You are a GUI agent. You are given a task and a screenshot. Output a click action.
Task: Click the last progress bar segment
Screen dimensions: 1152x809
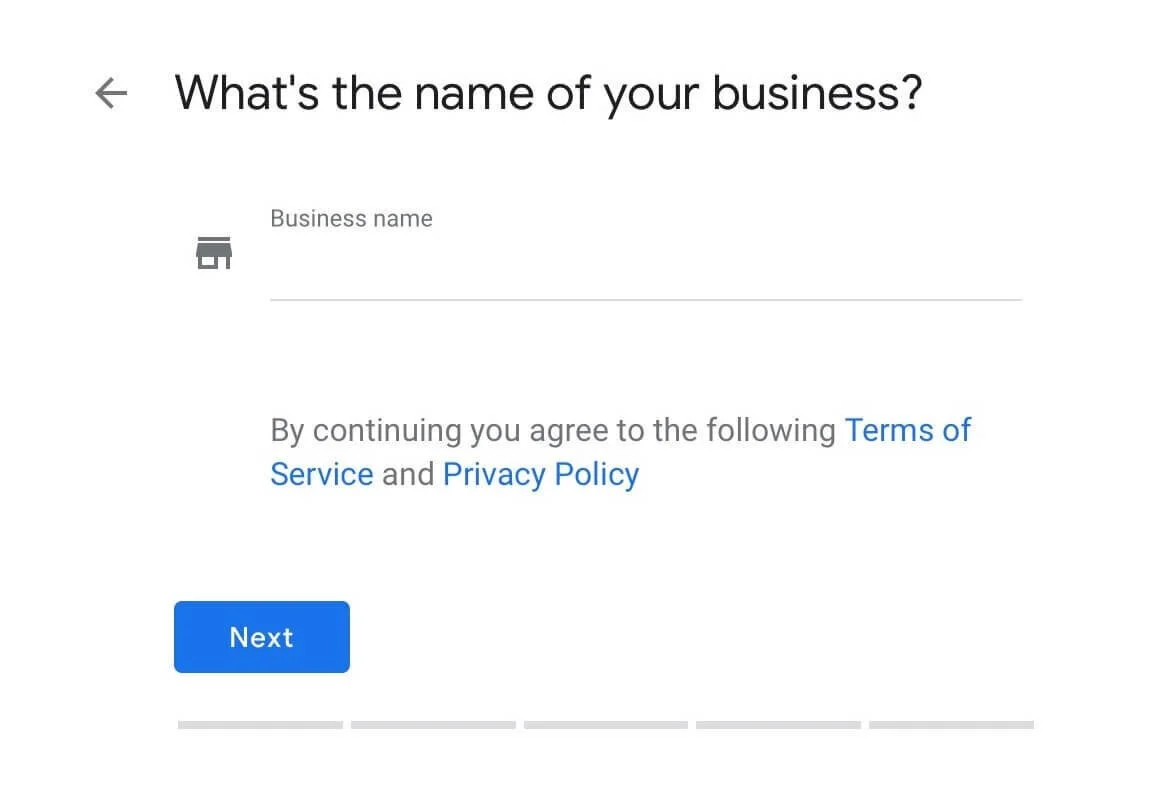point(951,725)
